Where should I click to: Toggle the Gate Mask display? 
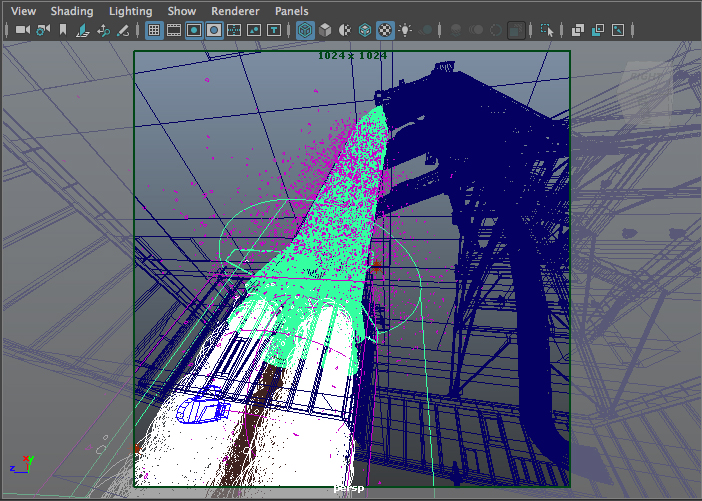point(214,30)
